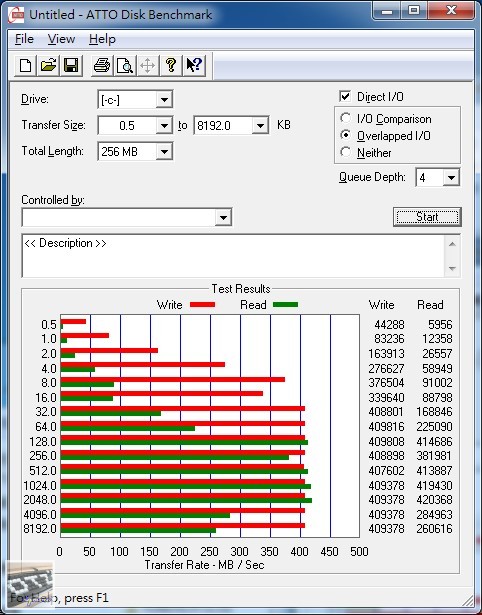The width and height of the screenshot is (482, 615).
Task: Click the ATTO application icon in the title bar
Action: pos(16,15)
